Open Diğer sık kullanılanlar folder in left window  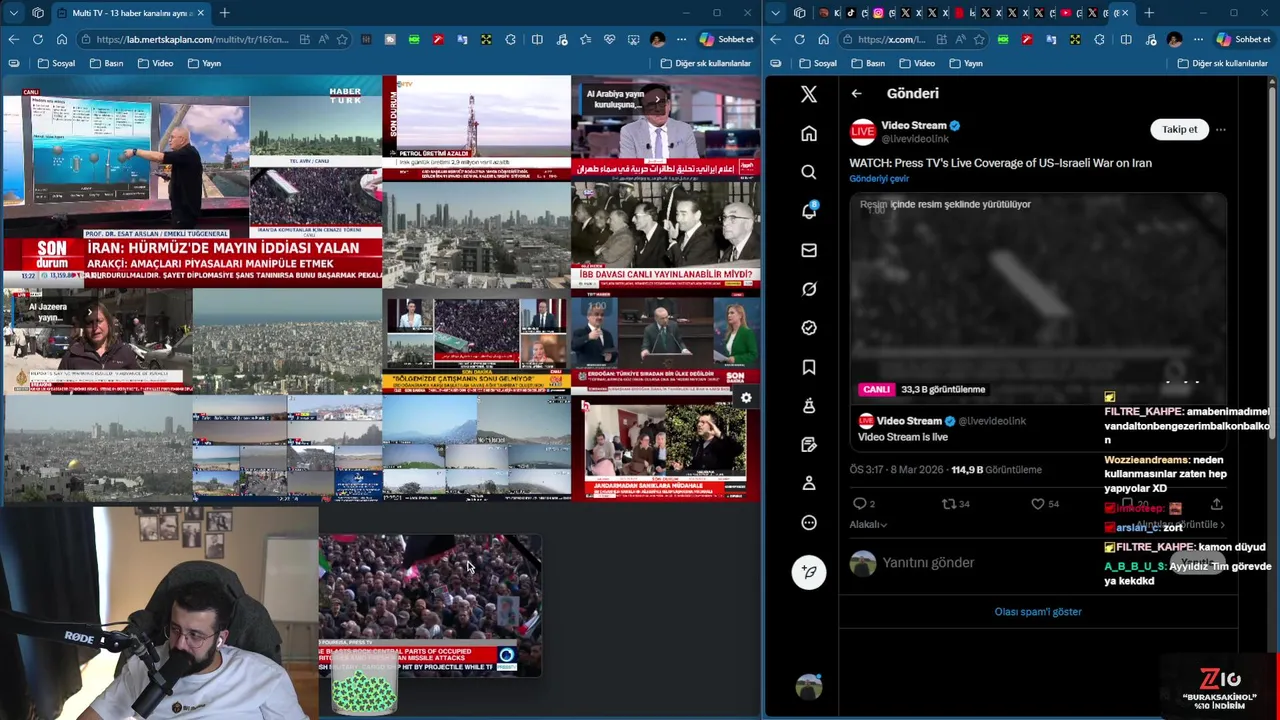coord(705,63)
